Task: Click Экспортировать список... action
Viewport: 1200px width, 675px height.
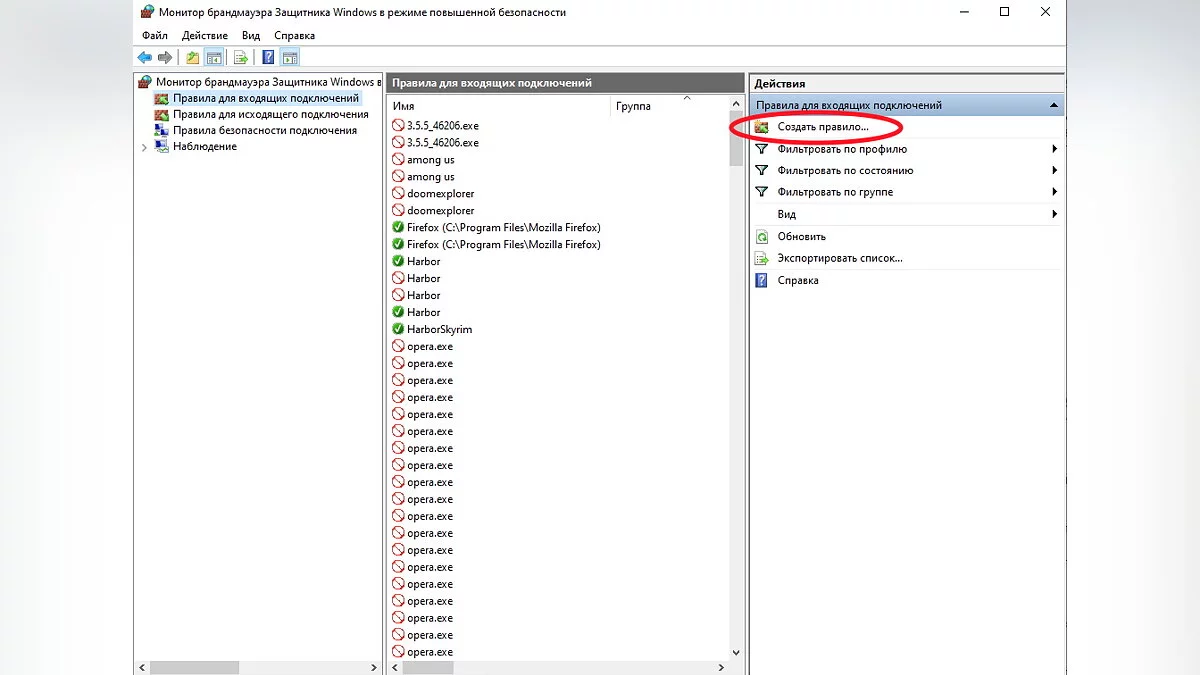Action: (839, 258)
